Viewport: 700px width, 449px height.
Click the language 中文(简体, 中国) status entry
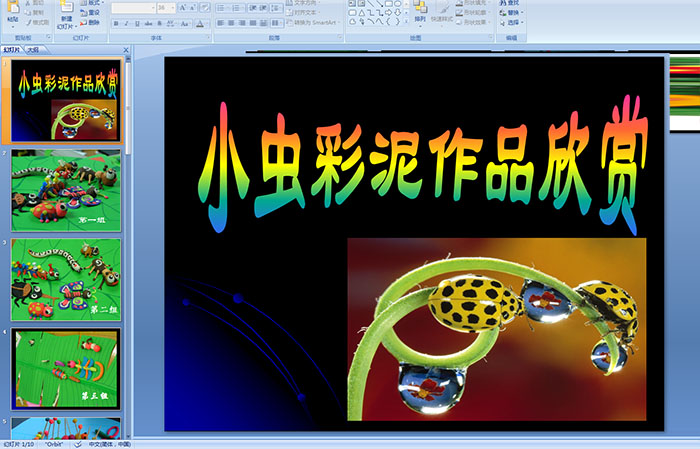pos(110,444)
